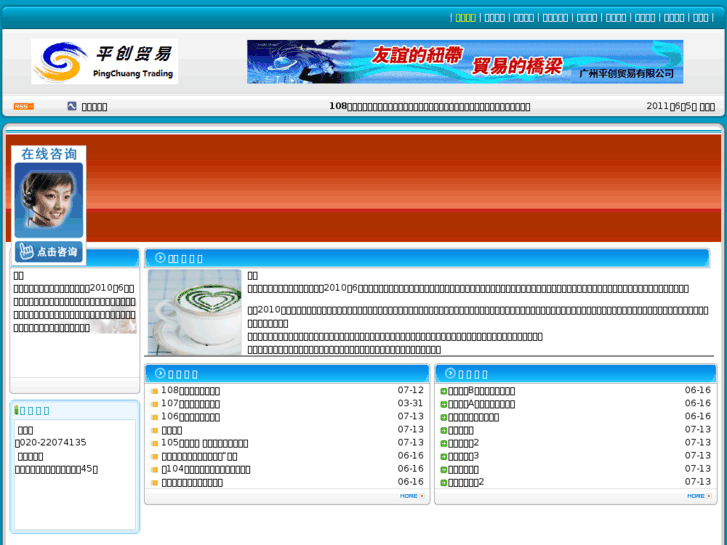The height and width of the screenshot is (545, 727).
Task: Click arrow icon in header above the green-bullet list
Action: click(x=450, y=373)
